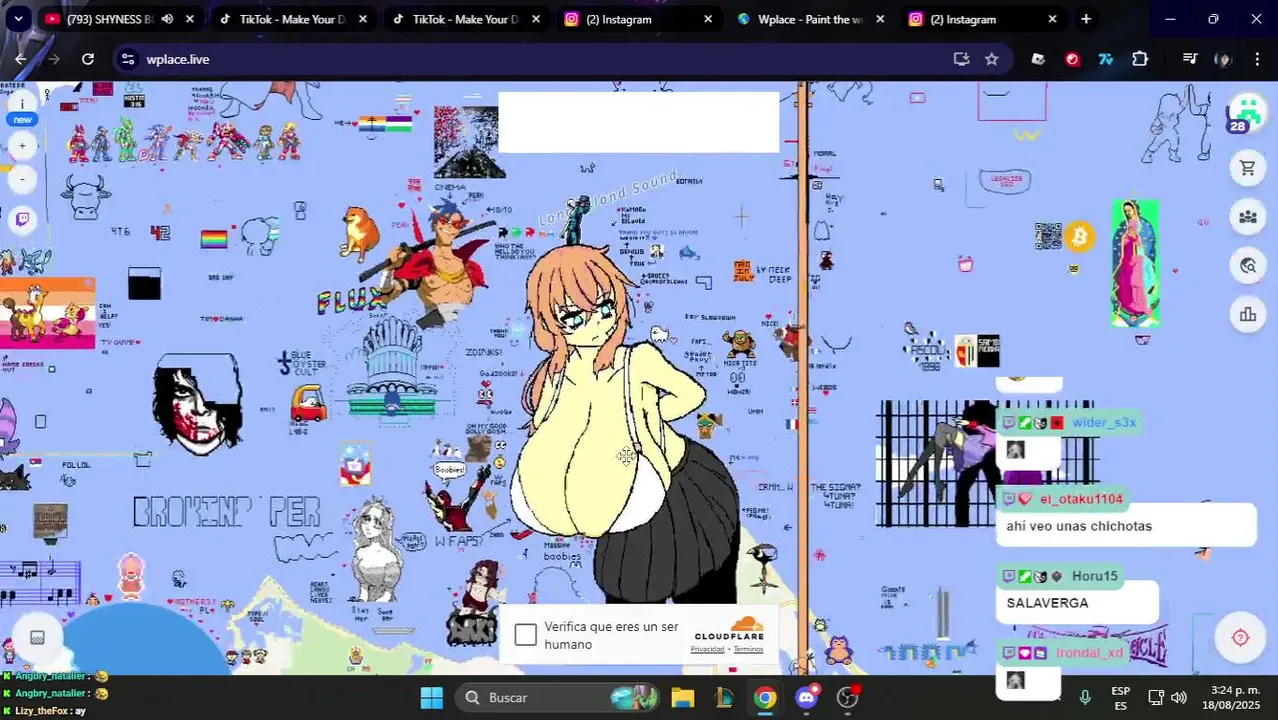Viewport: 1278px width, 720px height.
Task: Mute the YouTube tab audio icon
Action: coord(167,19)
